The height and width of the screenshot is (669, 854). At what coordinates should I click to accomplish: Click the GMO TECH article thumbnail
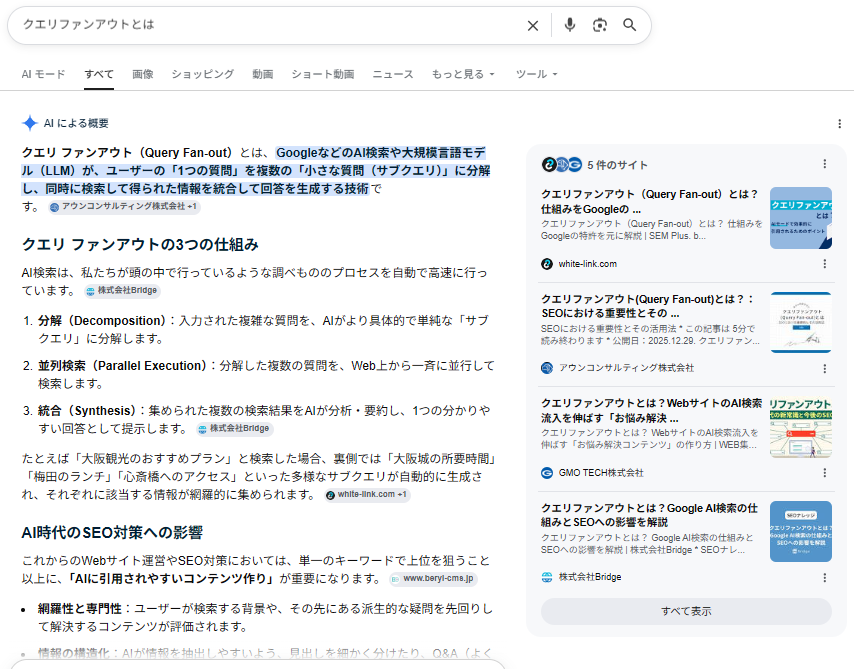801,427
